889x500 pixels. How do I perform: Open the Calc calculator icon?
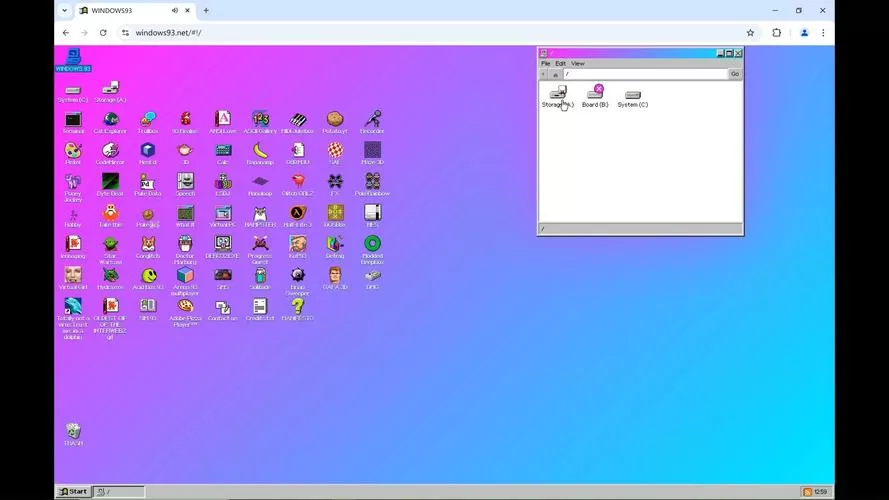click(x=223, y=154)
